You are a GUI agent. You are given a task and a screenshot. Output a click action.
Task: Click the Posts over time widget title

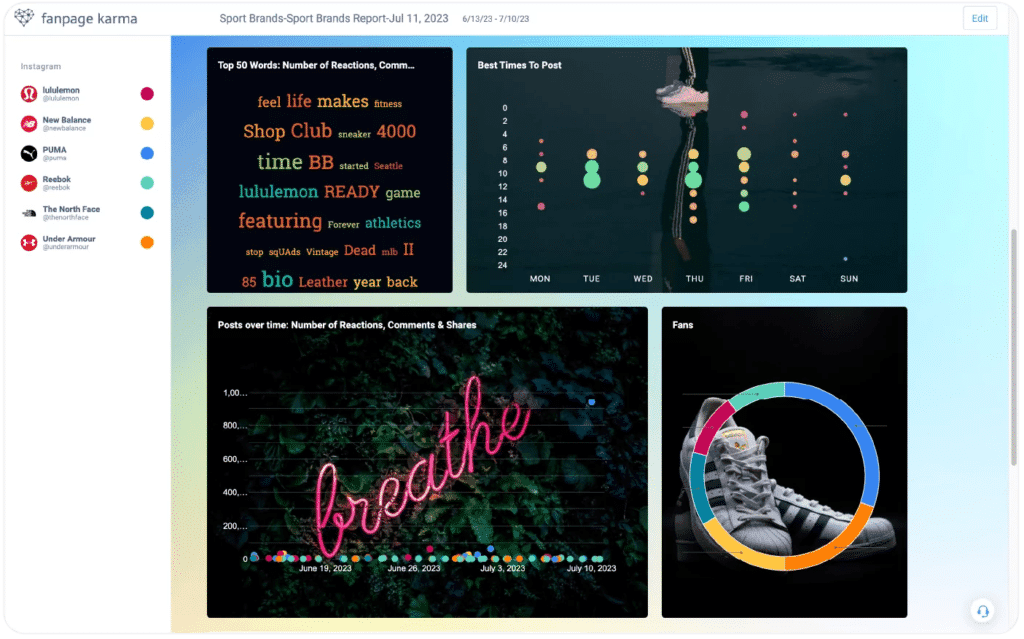coord(347,325)
